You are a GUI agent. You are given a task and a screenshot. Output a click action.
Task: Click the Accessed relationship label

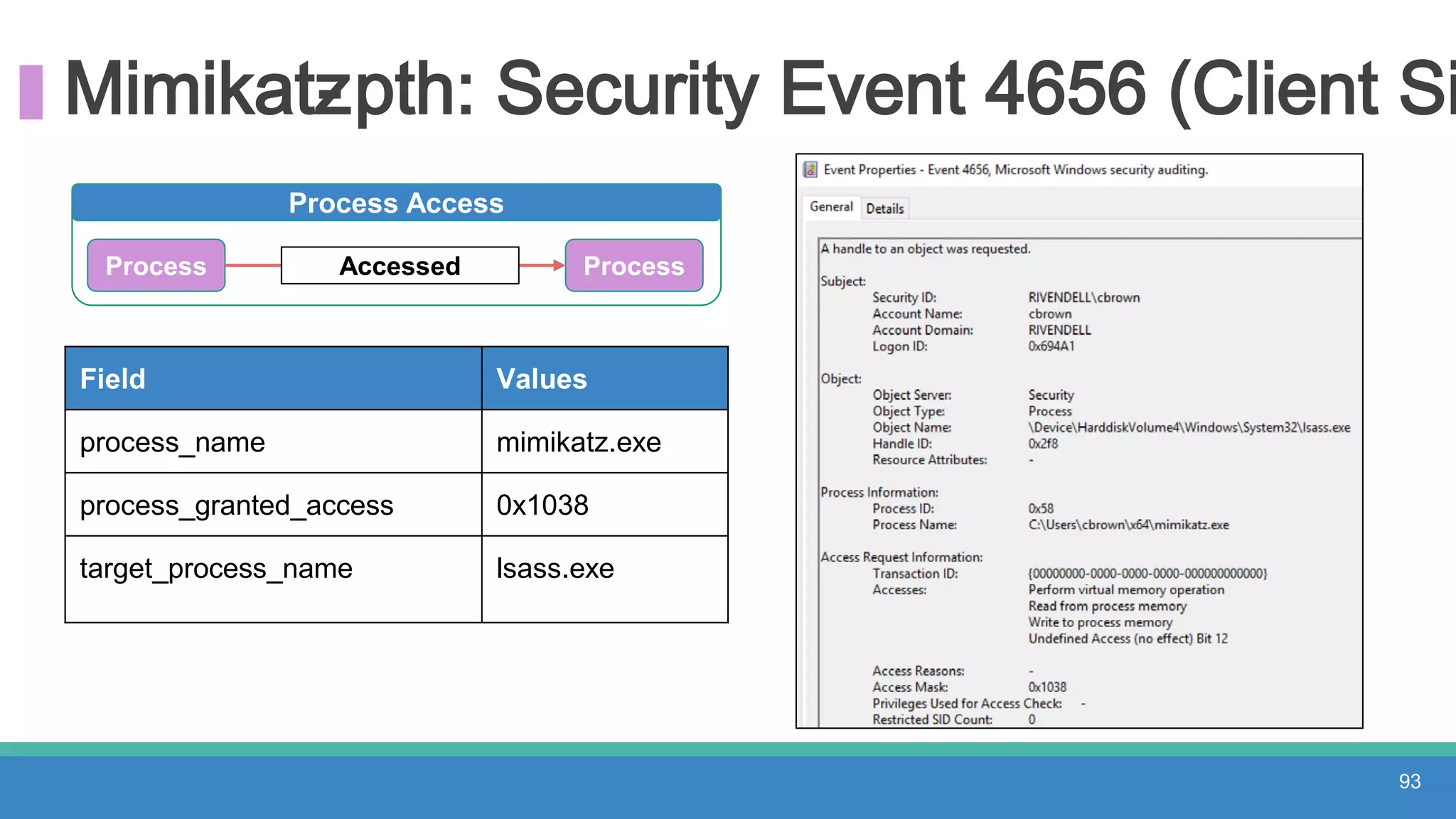pyautogui.click(x=400, y=265)
